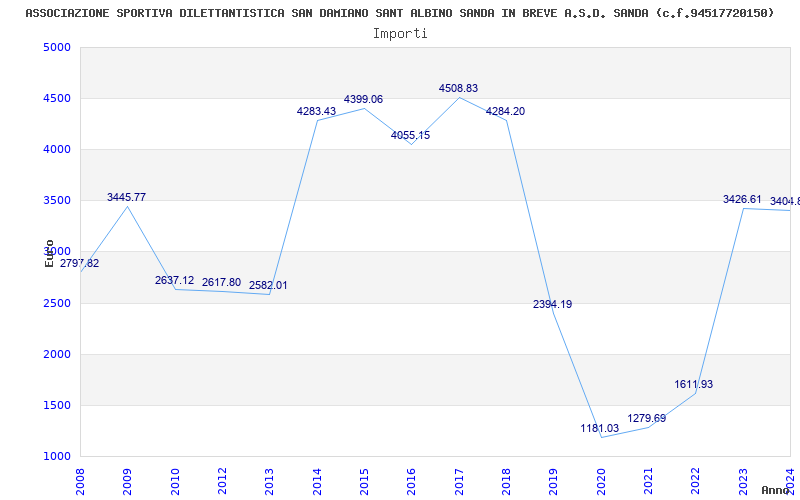Click the 3500 y-axis tick label

pyautogui.click(x=57, y=201)
